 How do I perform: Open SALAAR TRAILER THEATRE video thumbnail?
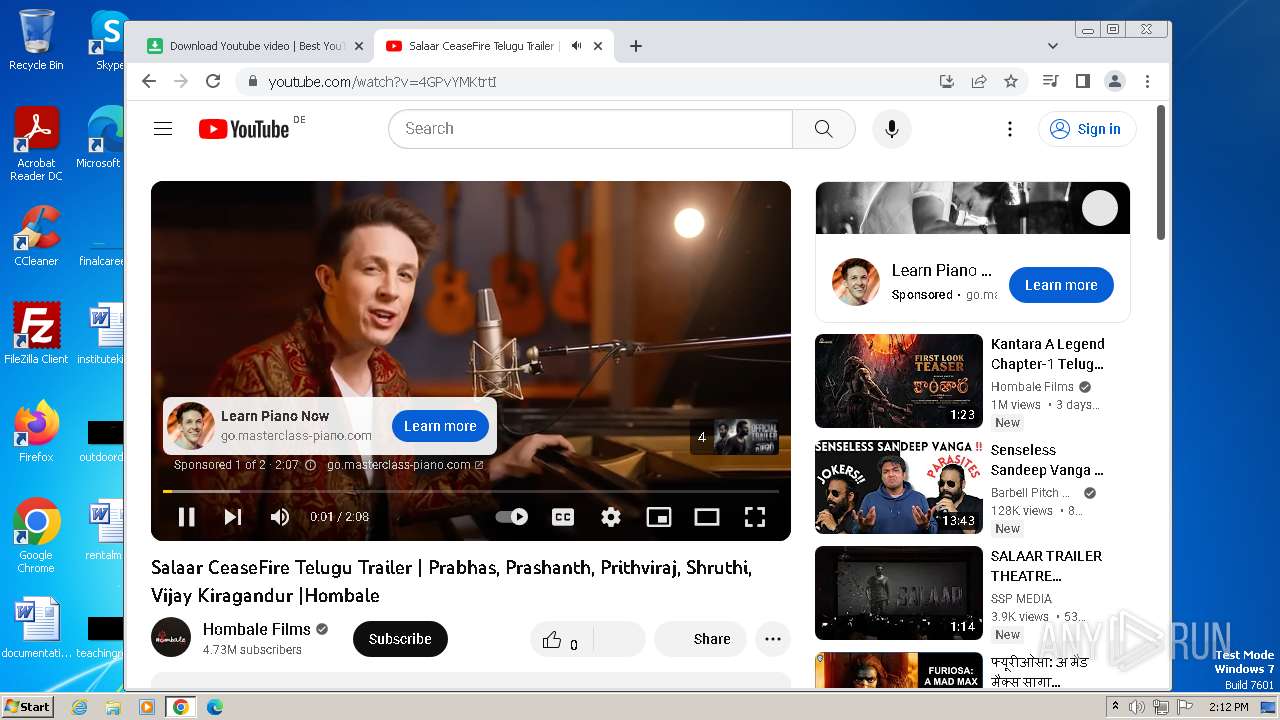click(899, 593)
